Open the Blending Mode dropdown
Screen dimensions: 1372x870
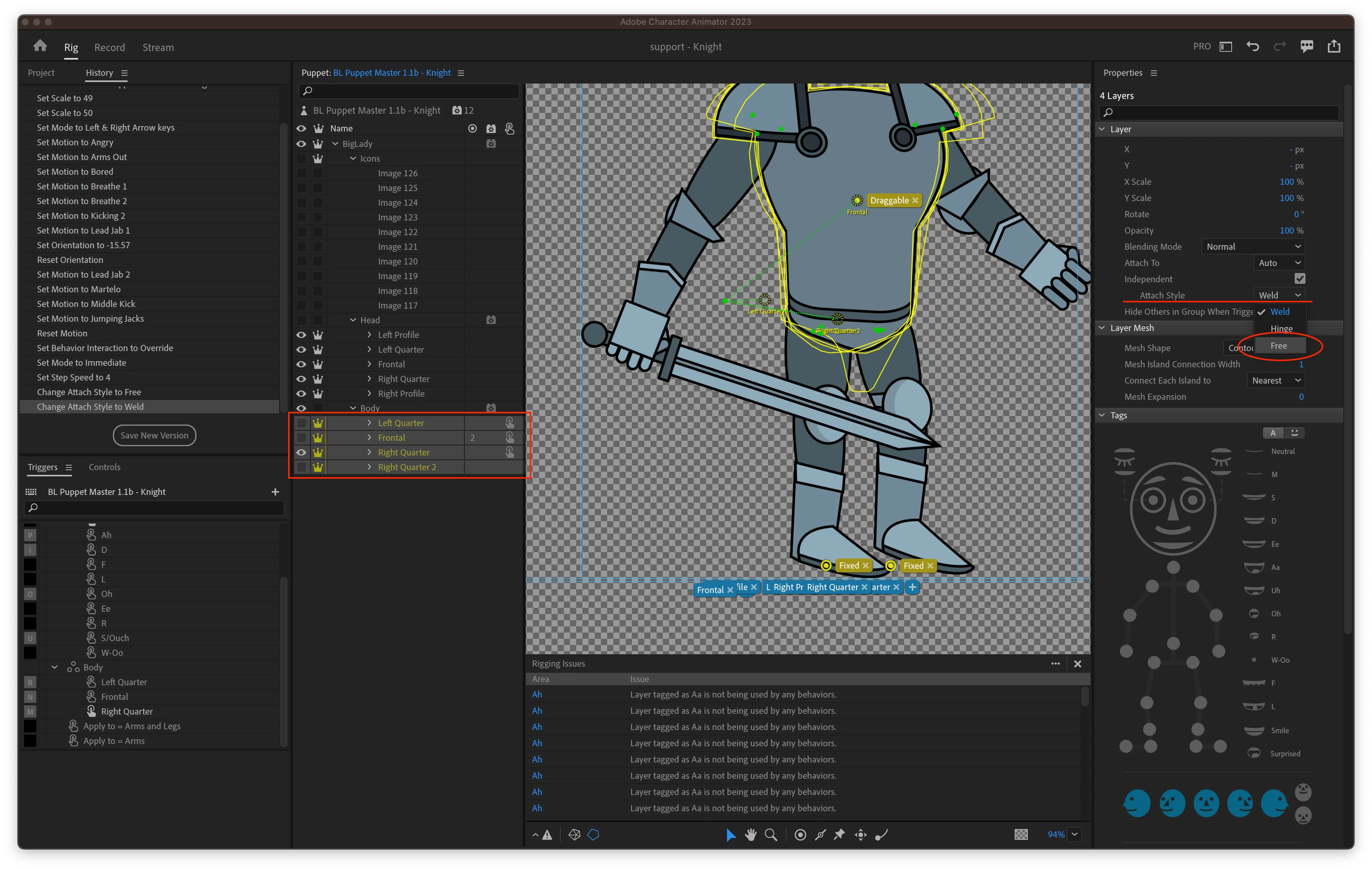pyautogui.click(x=1253, y=247)
